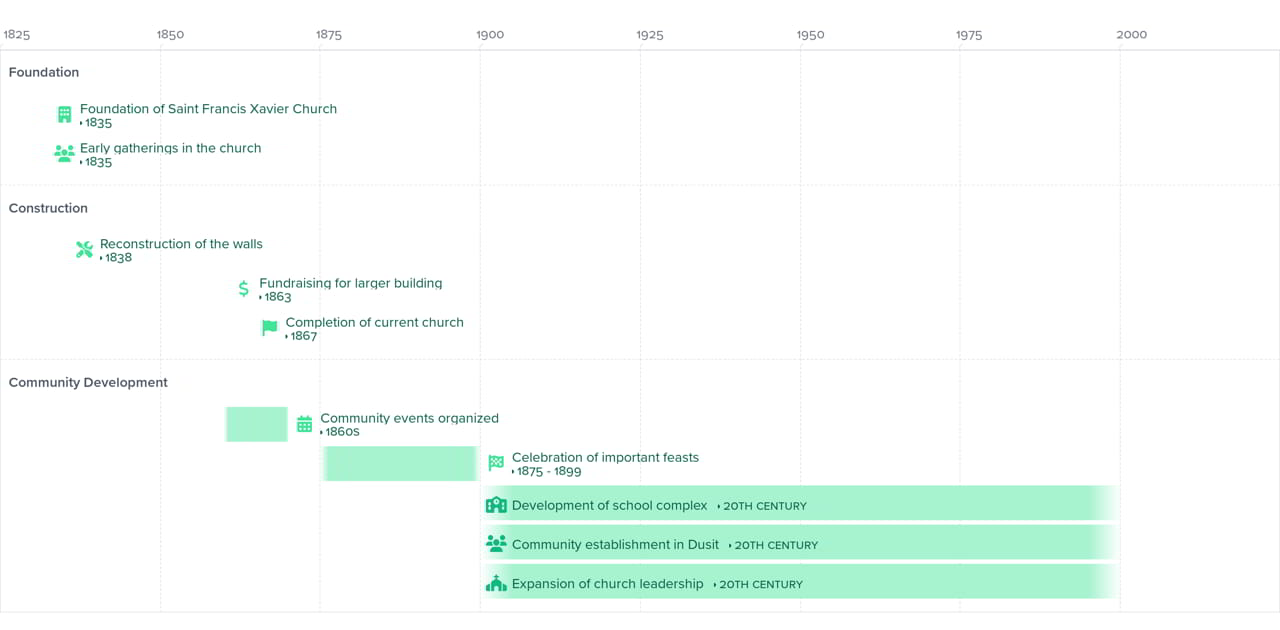Image resolution: width=1280 pixels, height=630 pixels.
Task: Click the dollar sign fundraising icon
Action: 244,289
